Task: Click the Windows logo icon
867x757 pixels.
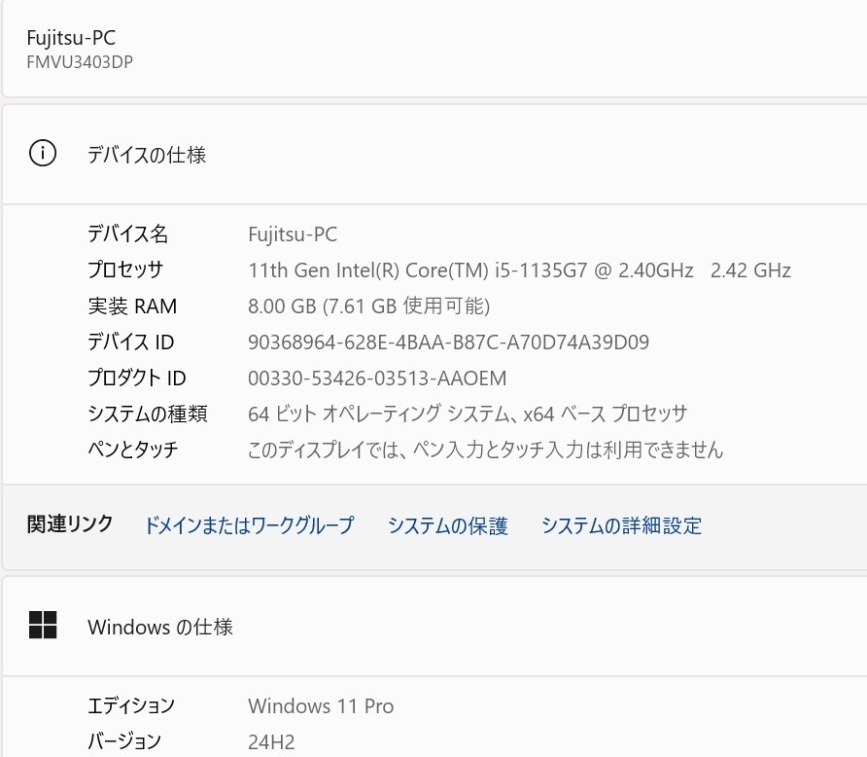Action: click(x=42, y=626)
